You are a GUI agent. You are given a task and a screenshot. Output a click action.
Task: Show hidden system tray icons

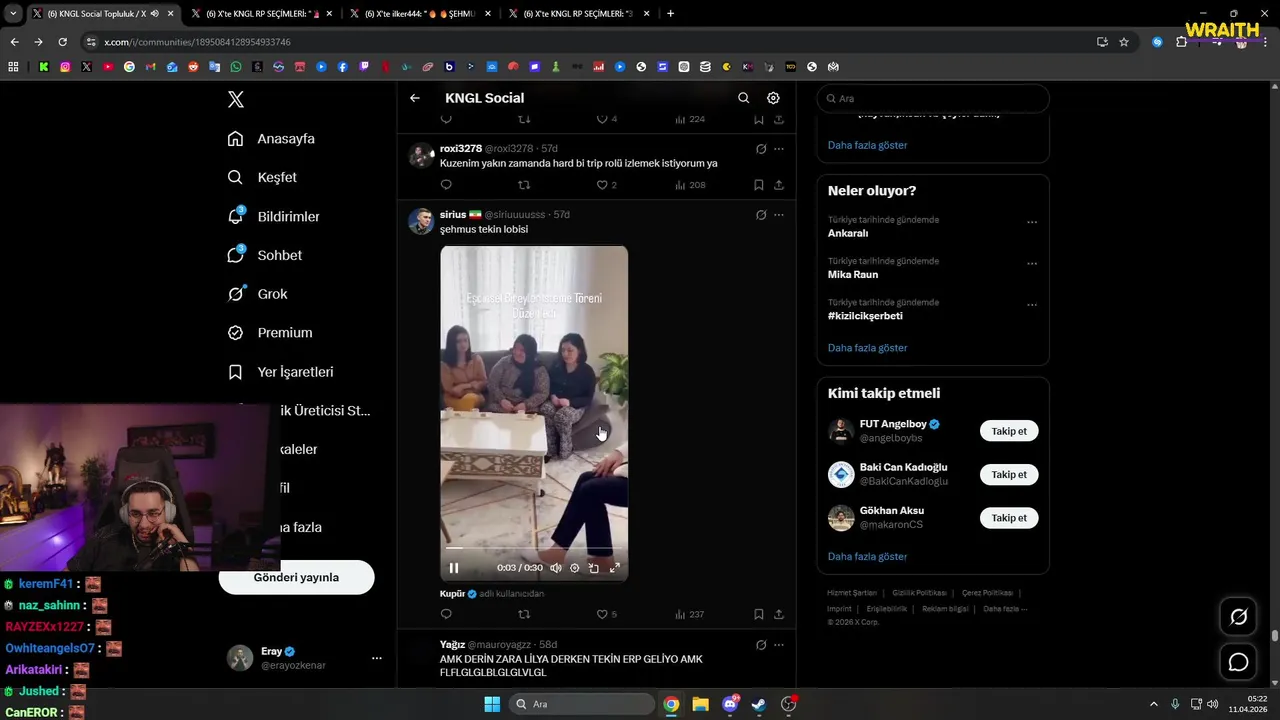(x=1153, y=704)
